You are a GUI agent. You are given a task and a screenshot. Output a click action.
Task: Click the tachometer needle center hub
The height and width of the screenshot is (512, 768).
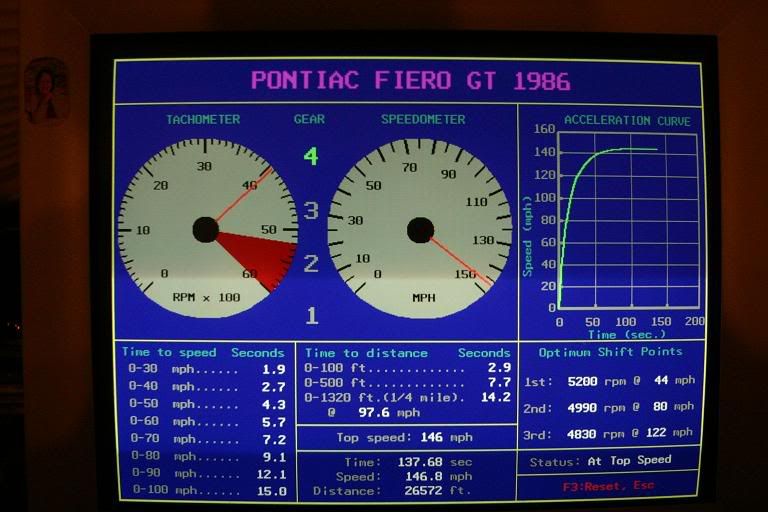[206, 229]
